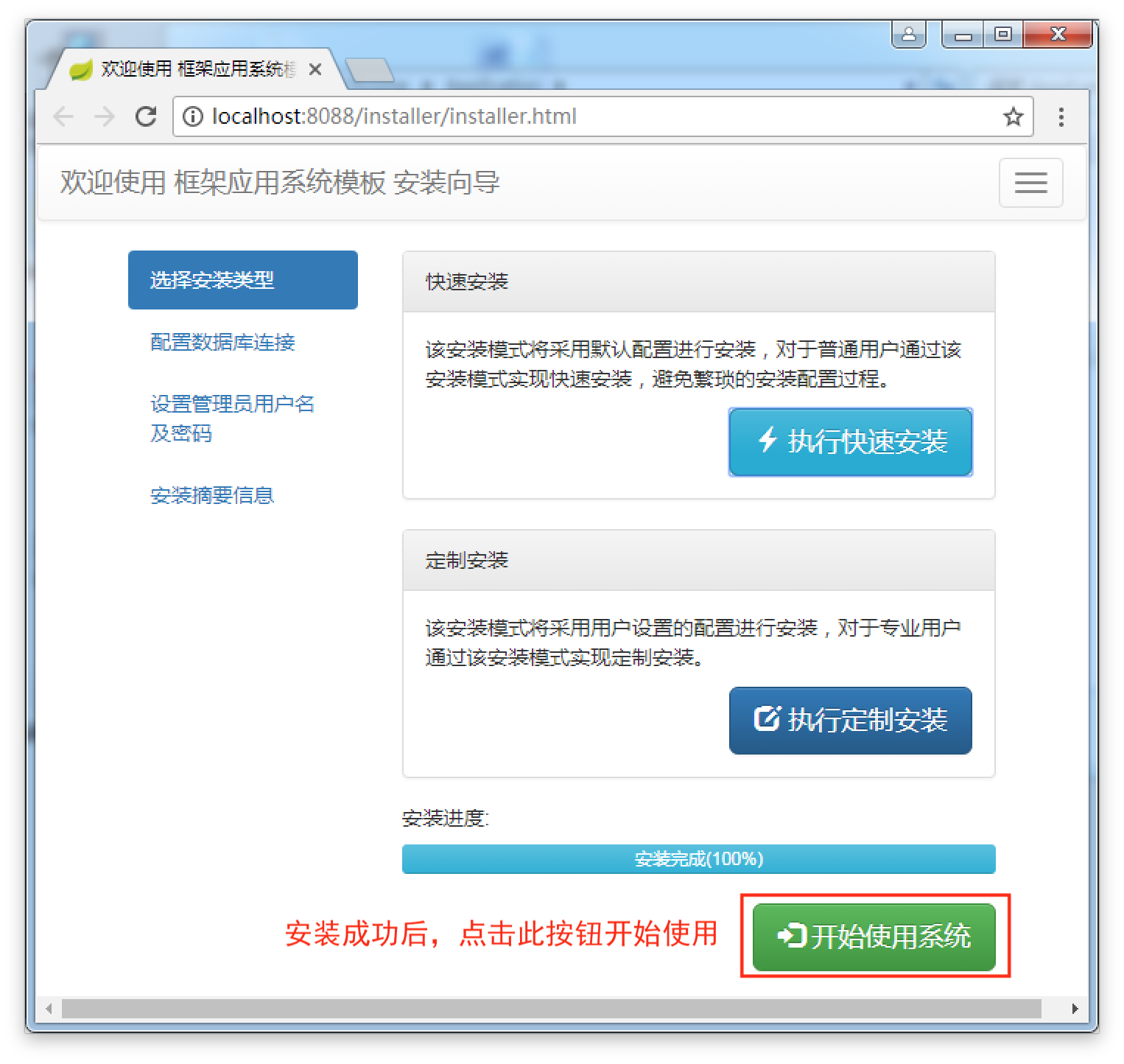Open 配置数据库连接 sidebar step

point(222,342)
